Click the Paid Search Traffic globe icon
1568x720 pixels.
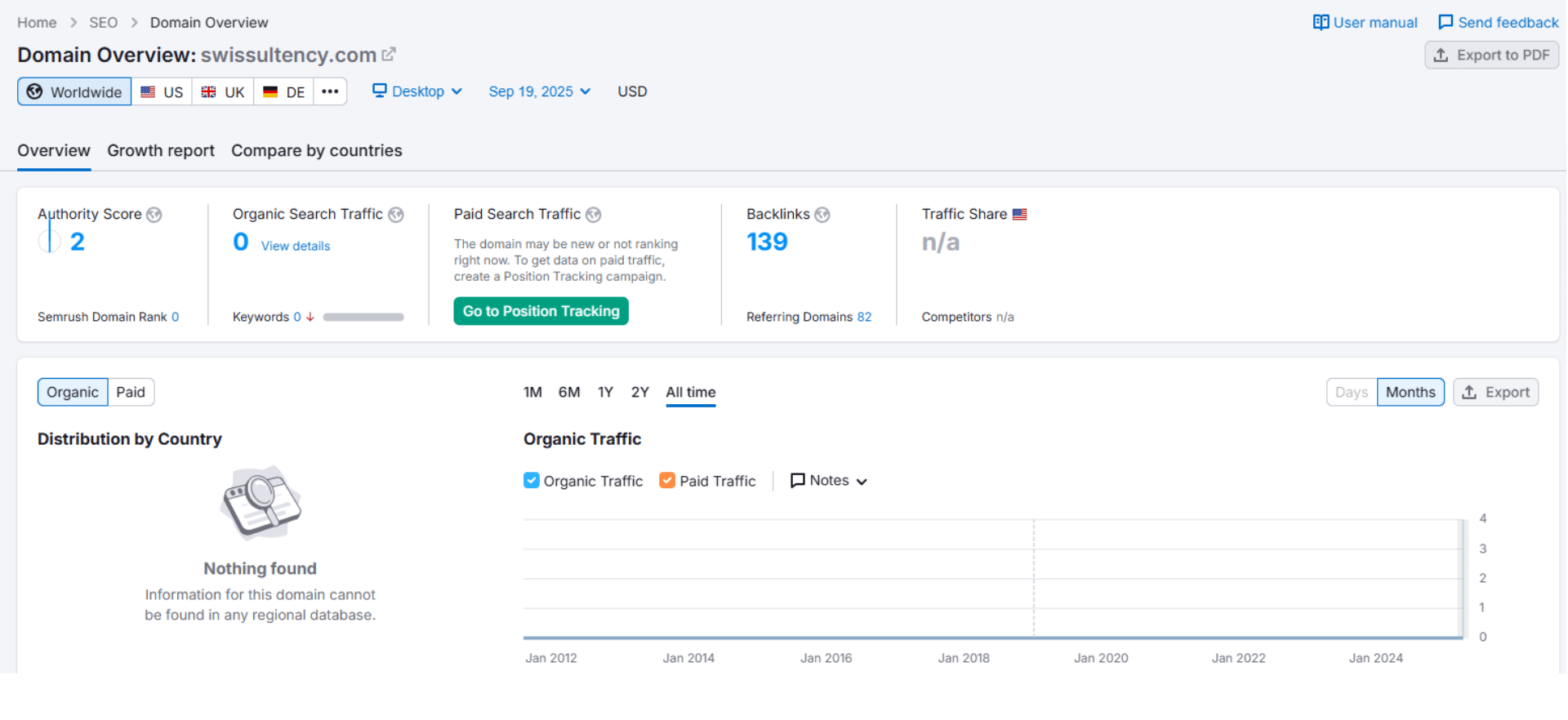[x=594, y=215]
